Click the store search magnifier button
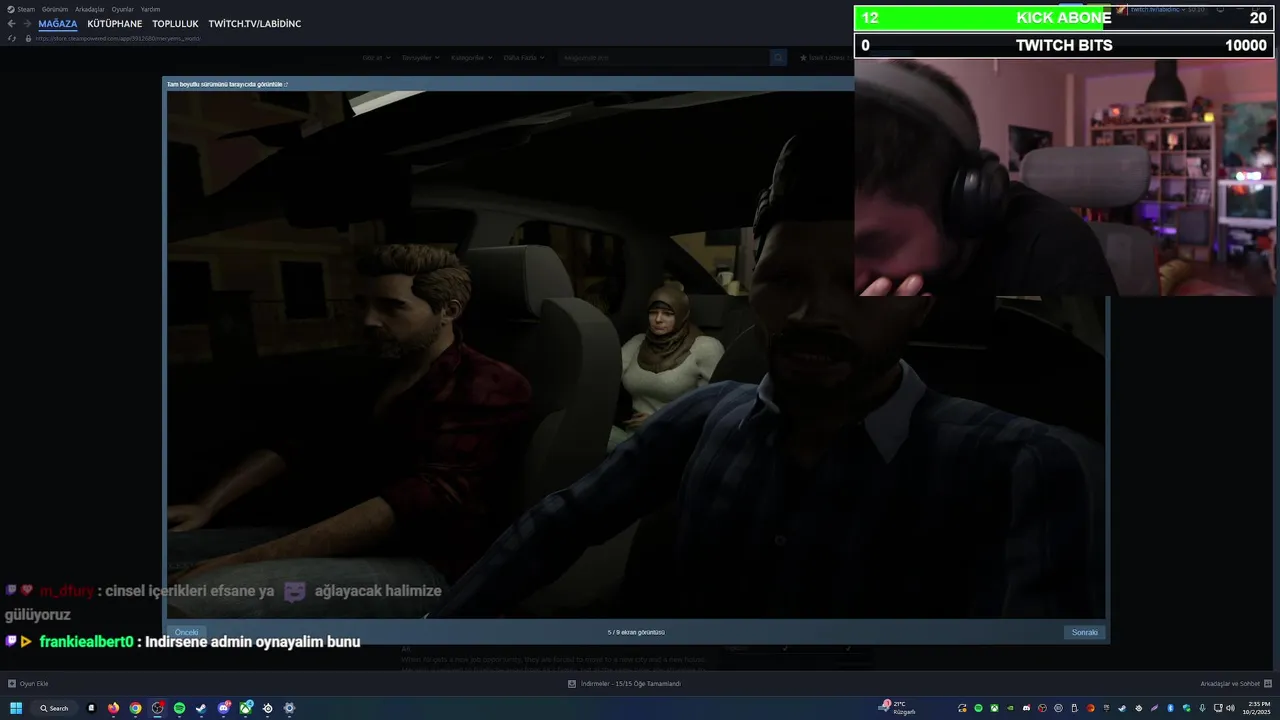This screenshot has width=1280, height=720. point(778,58)
